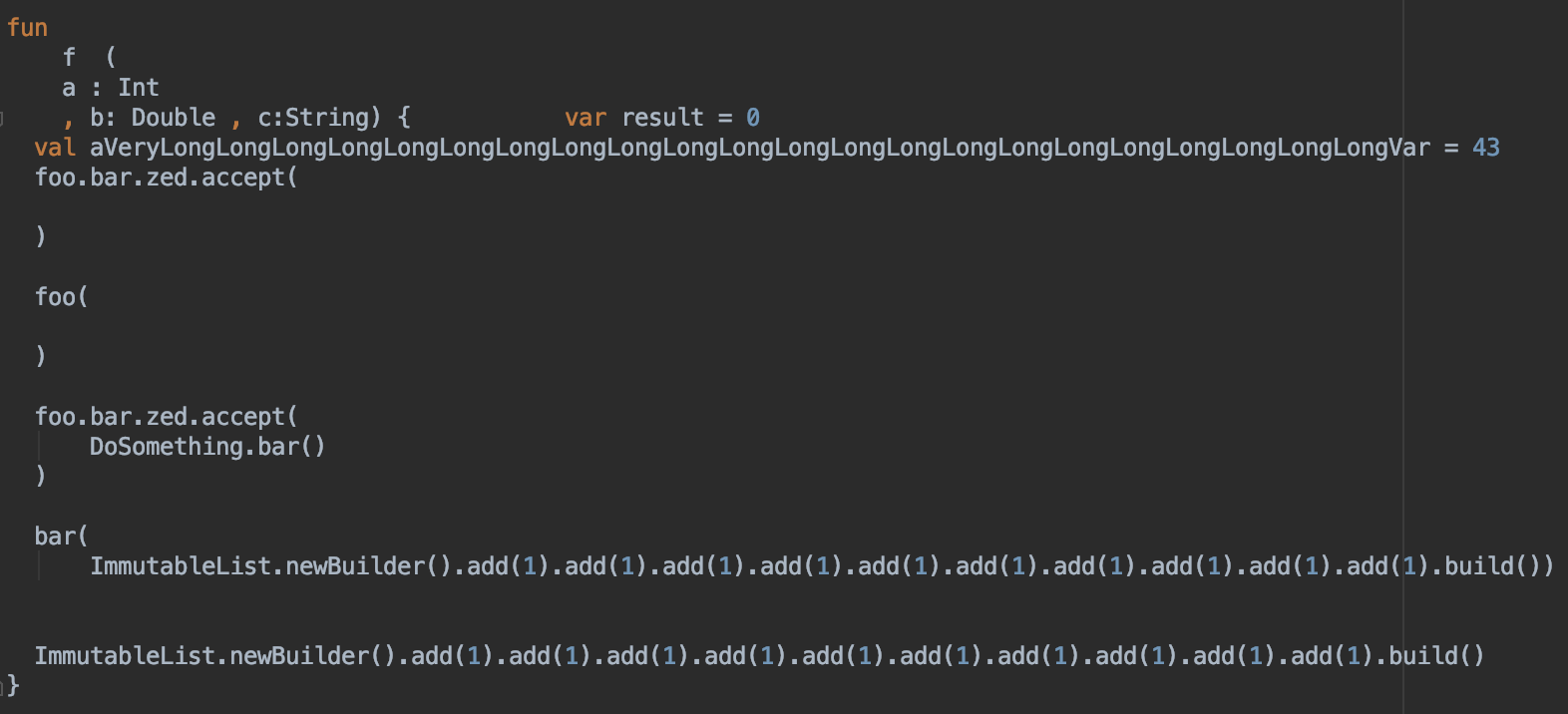Image resolution: width=1568 pixels, height=714 pixels.
Task: Click the 'fun' keyword
Action: click(x=27, y=28)
